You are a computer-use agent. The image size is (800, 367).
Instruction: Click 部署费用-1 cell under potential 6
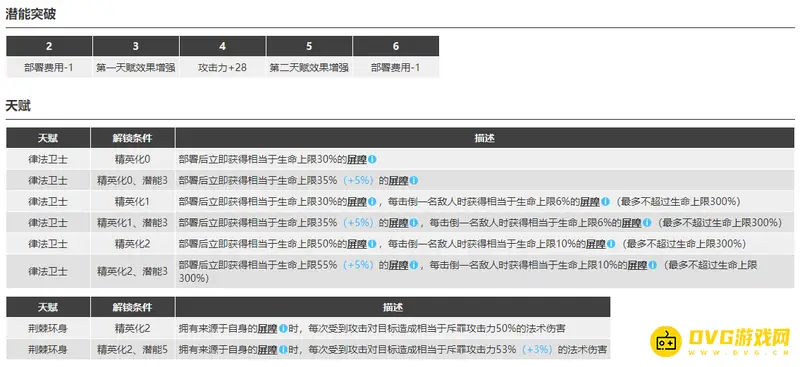point(396,67)
